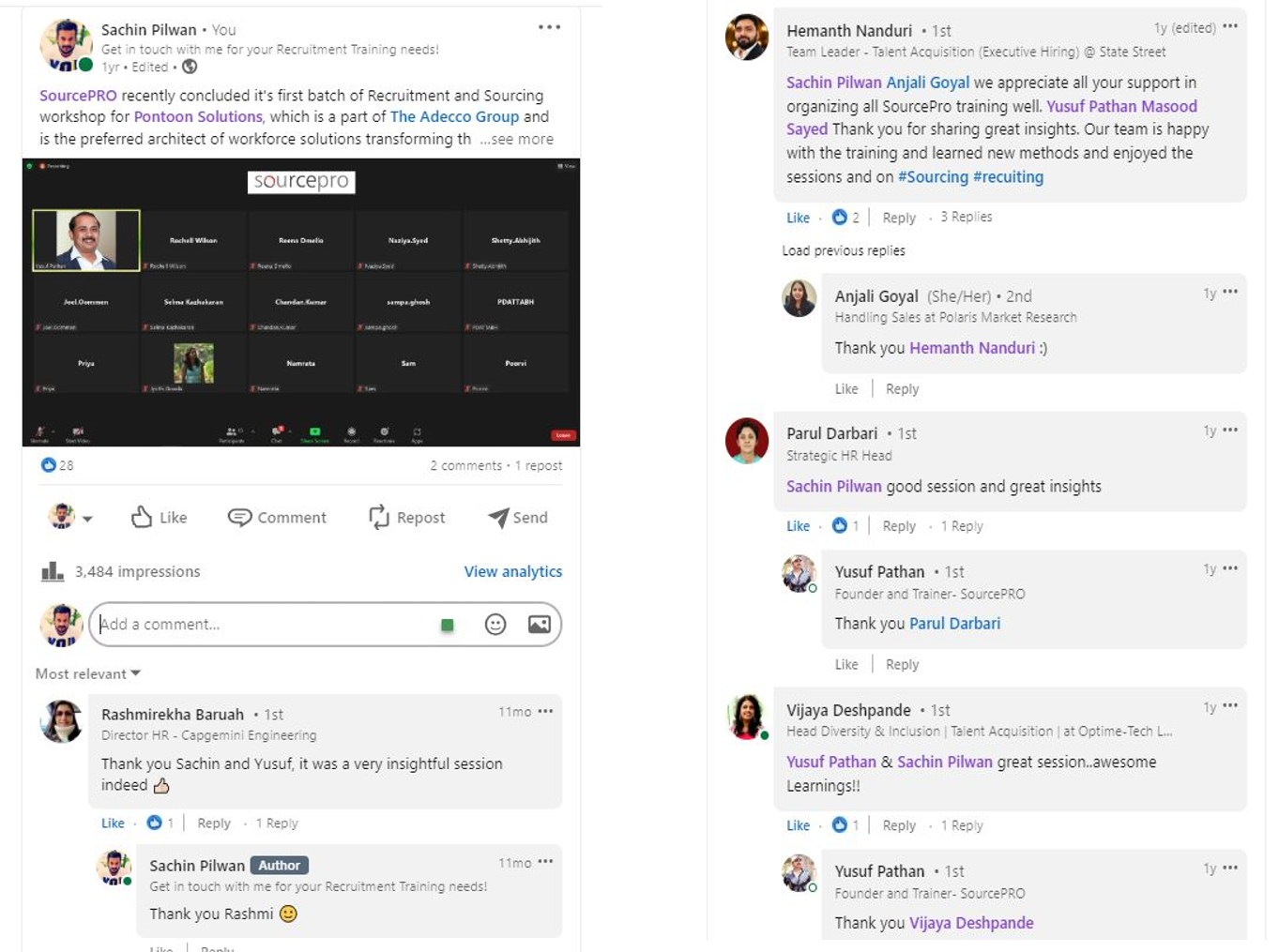
Task: Expand post text with see more
Action: coord(517,139)
